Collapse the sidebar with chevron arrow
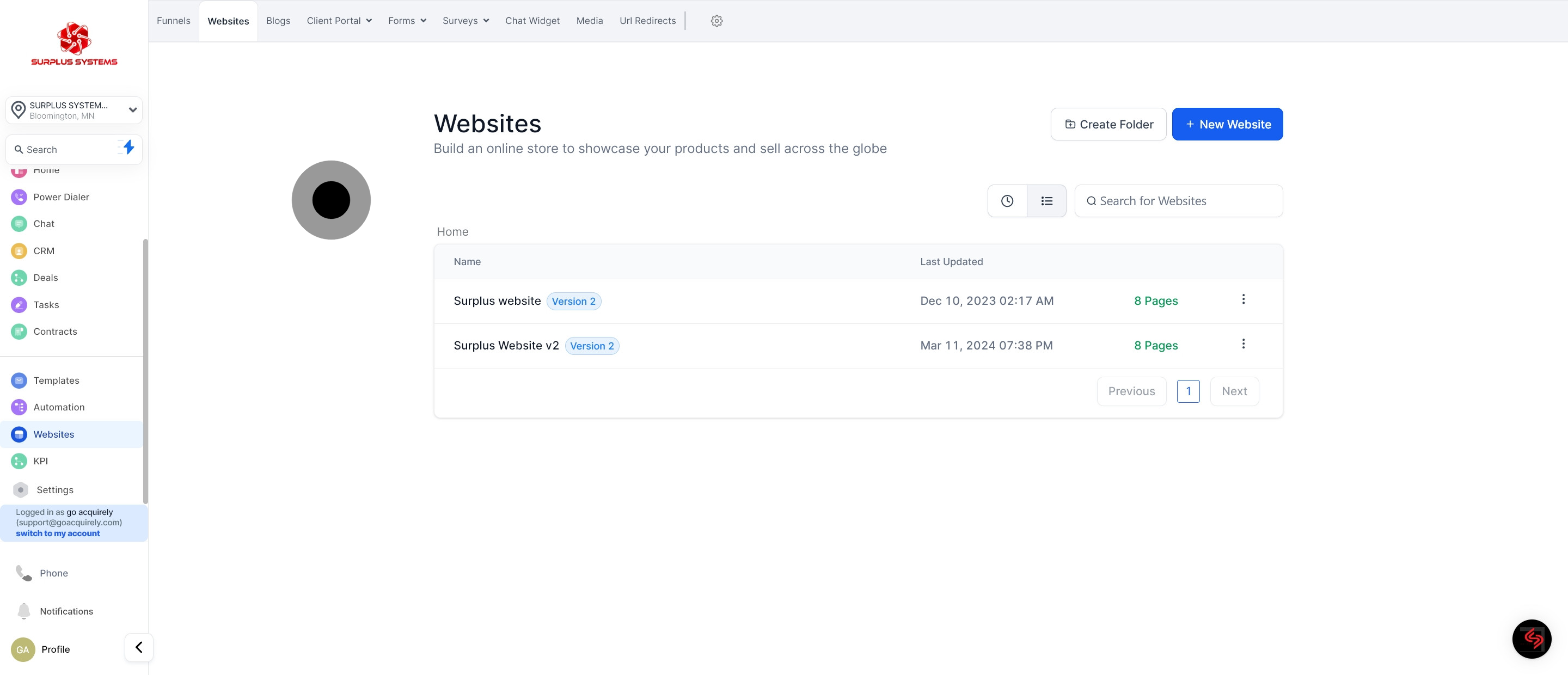 pyautogui.click(x=139, y=647)
